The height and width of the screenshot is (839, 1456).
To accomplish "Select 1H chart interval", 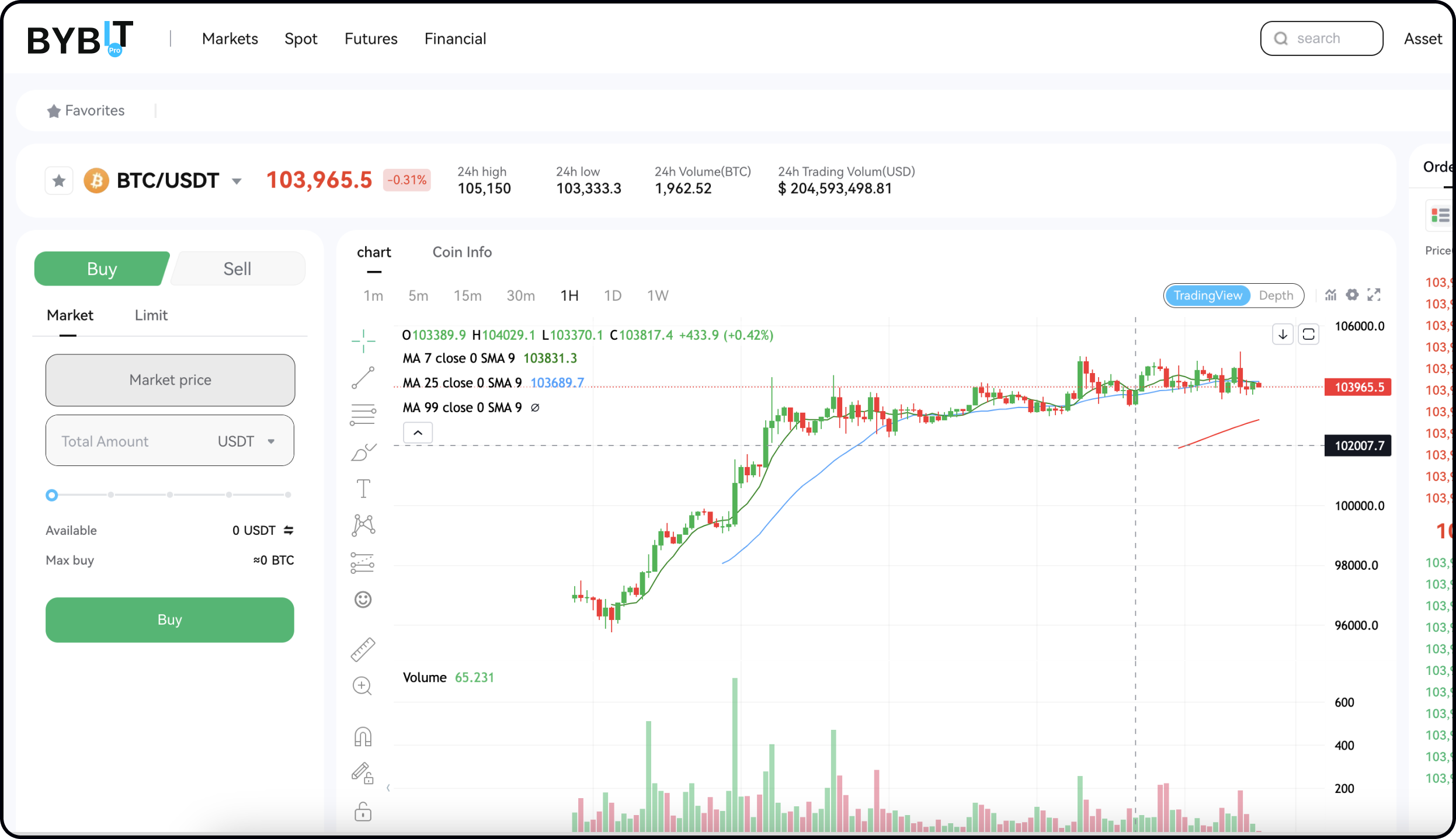I will (x=569, y=296).
